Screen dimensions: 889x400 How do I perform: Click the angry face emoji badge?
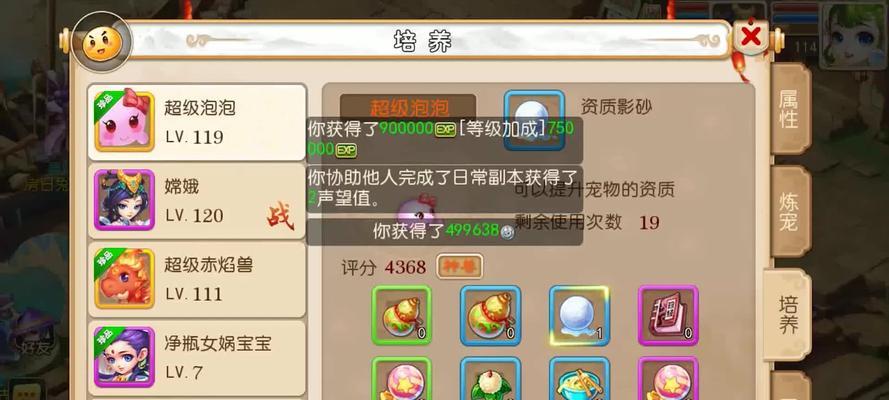pos(102,42)
